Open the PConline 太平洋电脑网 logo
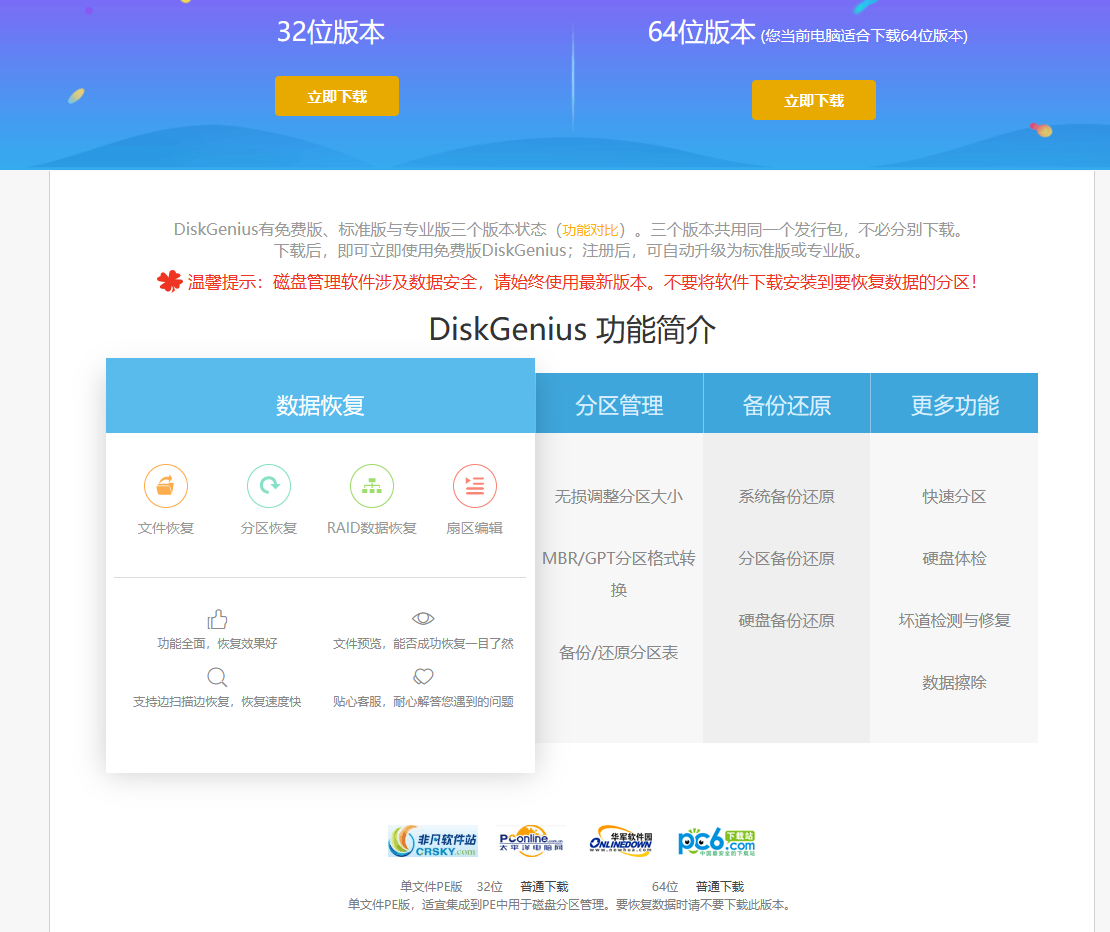1110x932 pixels. (x=532, y=841)
